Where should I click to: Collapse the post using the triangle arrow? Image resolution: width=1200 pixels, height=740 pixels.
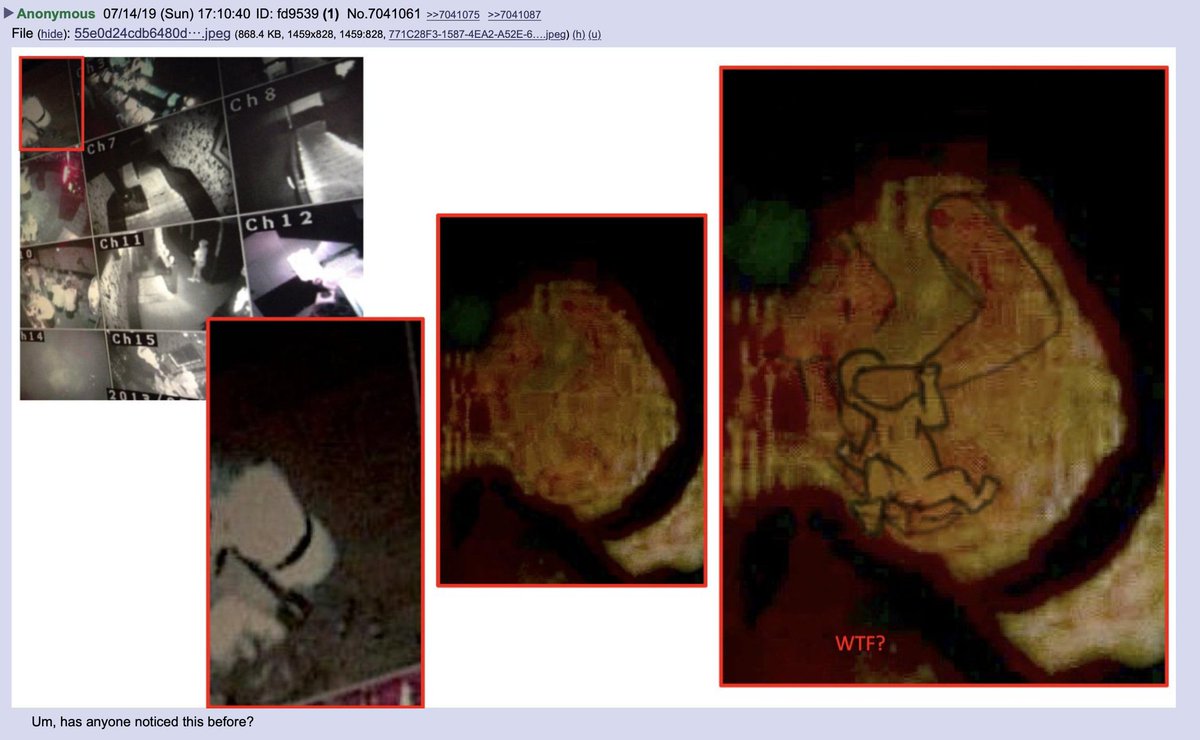pos(9,14)
